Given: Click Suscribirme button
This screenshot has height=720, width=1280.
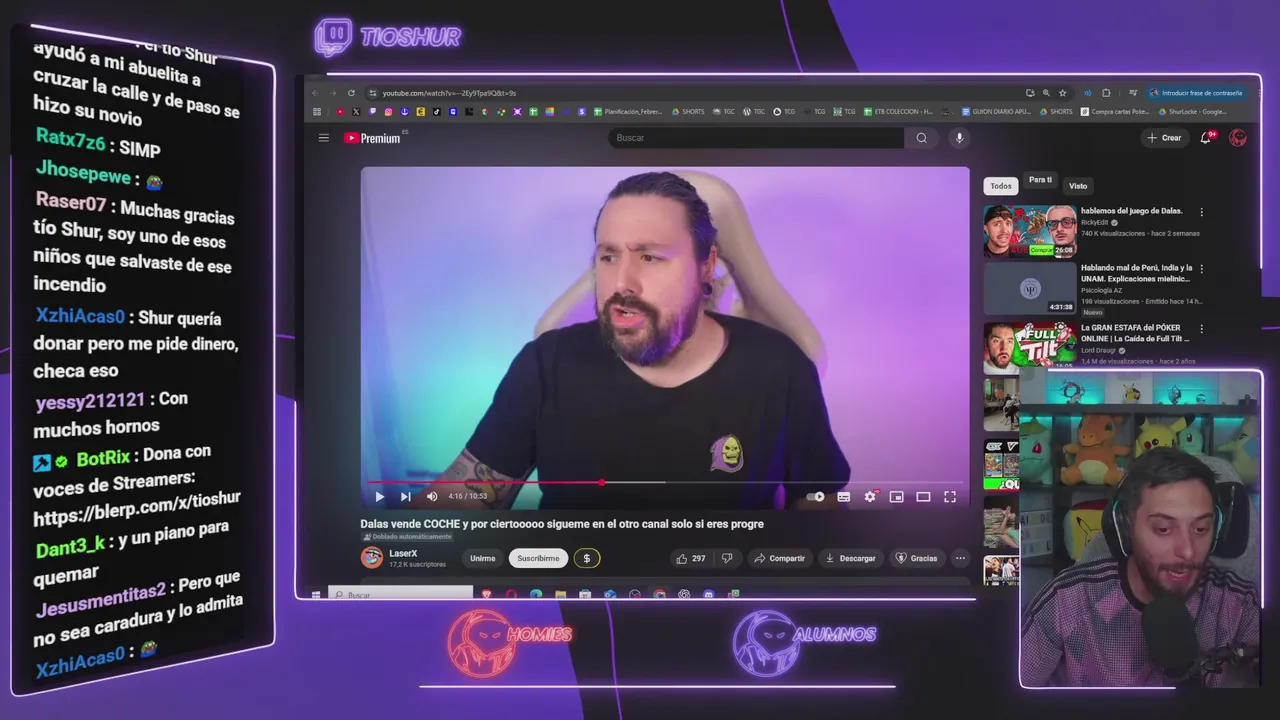Looking at the screenshot, I should point(538,558).
